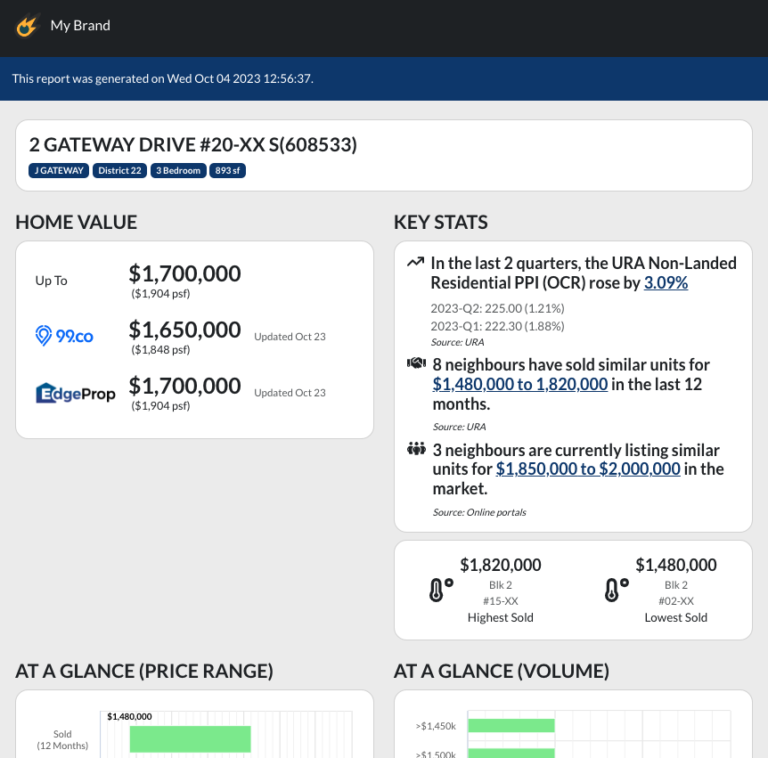The width and height of the screenshot is (768, 758).
Task: Click the EdgeProp logo
Action: 75,393
